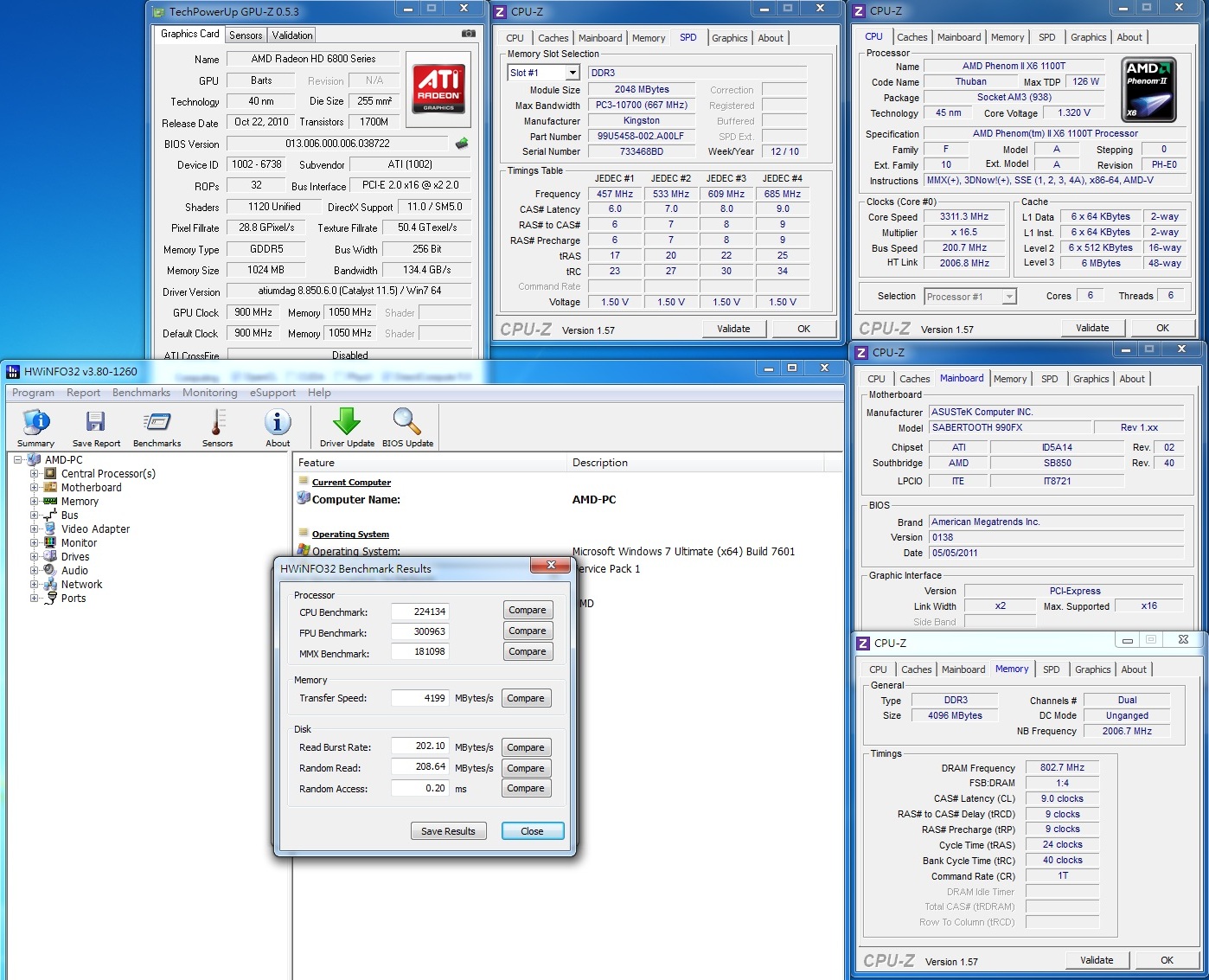Open the Monitoring menu in HWiNFO32

(209, 393)
